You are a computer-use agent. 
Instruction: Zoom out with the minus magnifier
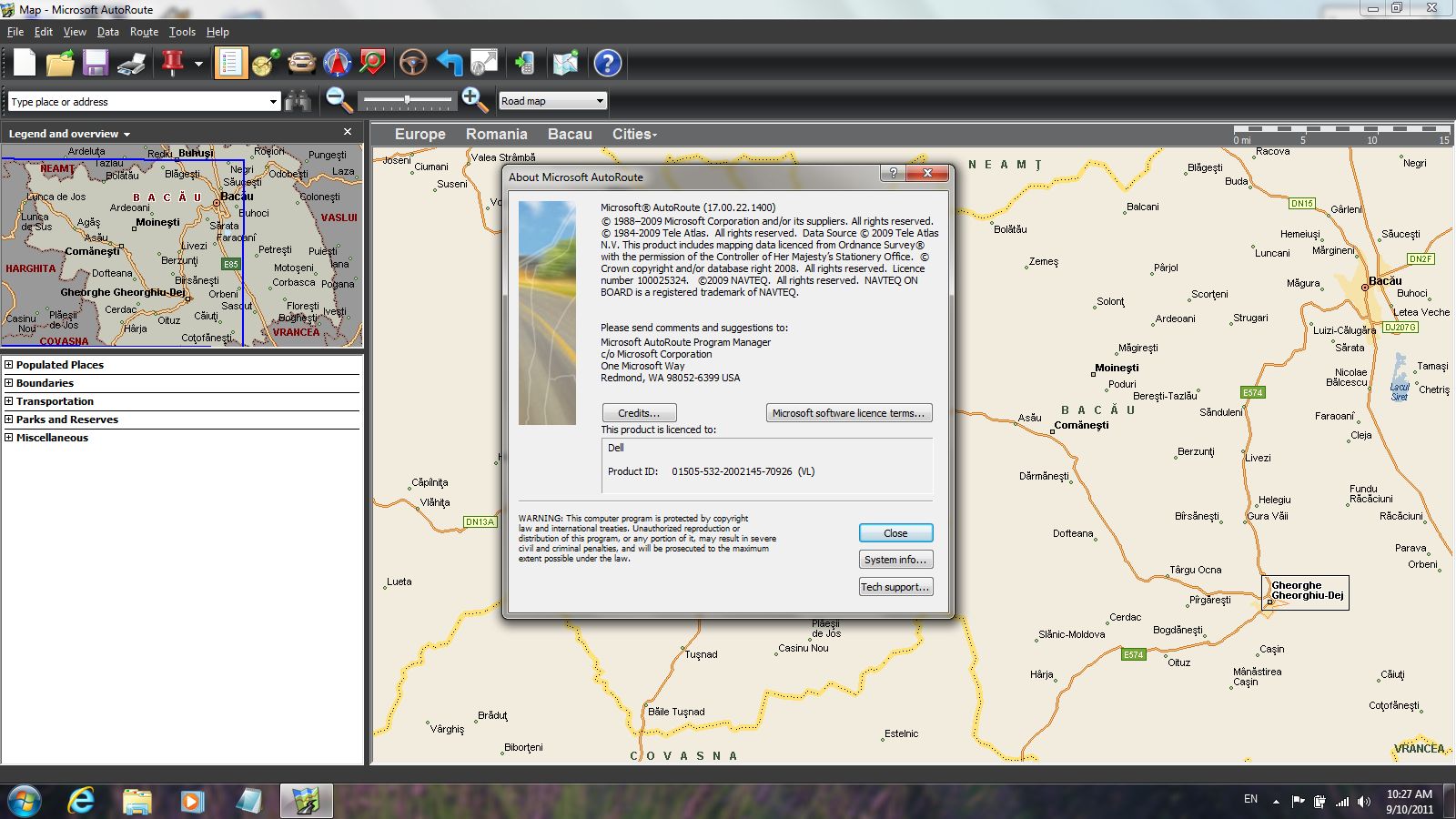click(x=339, y=100)
